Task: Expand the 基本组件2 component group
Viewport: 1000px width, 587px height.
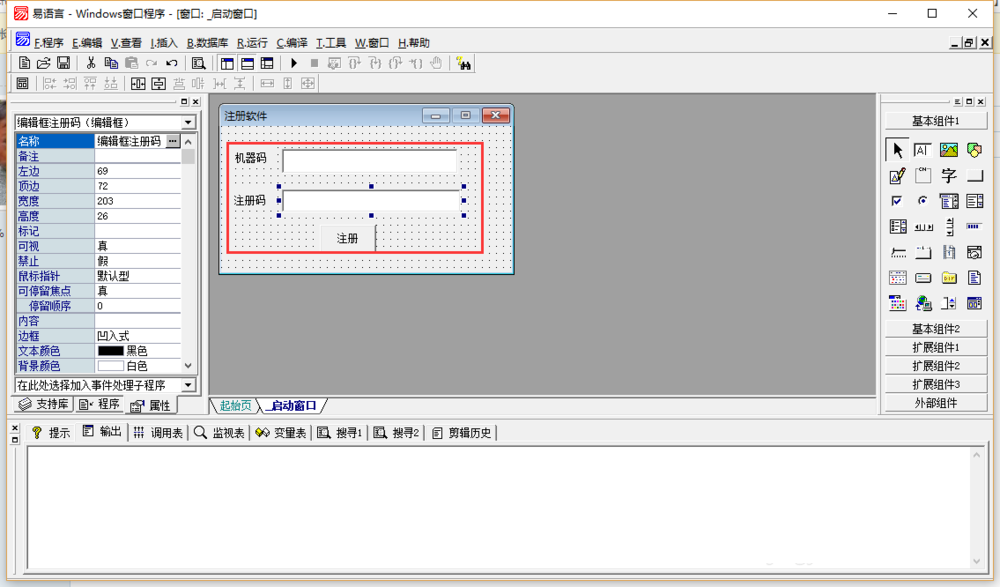Action: point(935,329)
